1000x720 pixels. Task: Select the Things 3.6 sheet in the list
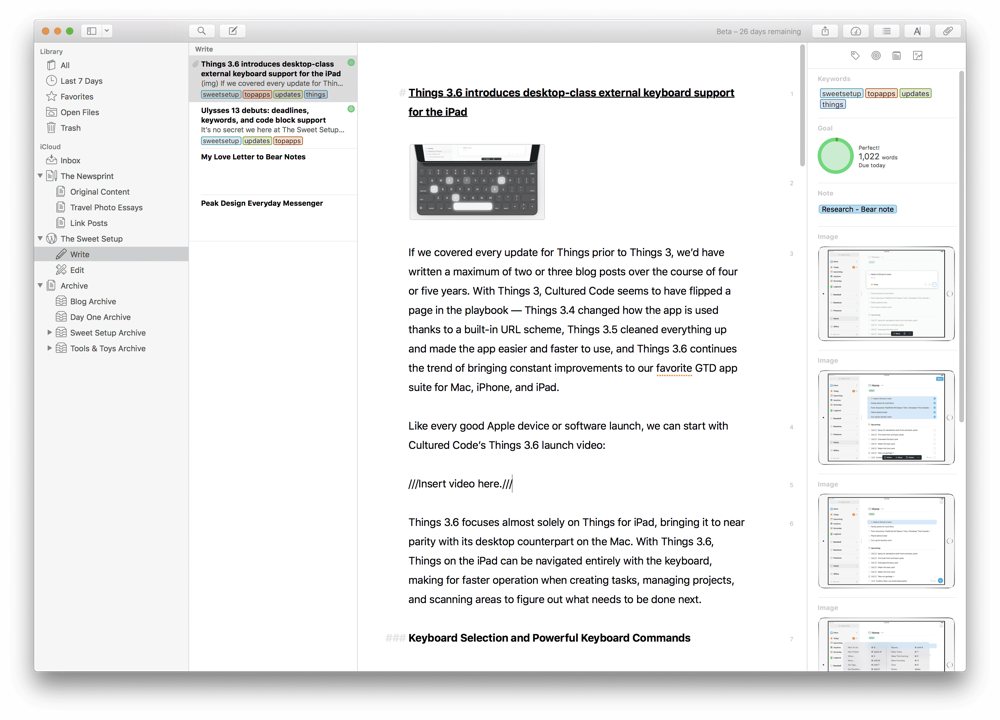click(273, 78)
